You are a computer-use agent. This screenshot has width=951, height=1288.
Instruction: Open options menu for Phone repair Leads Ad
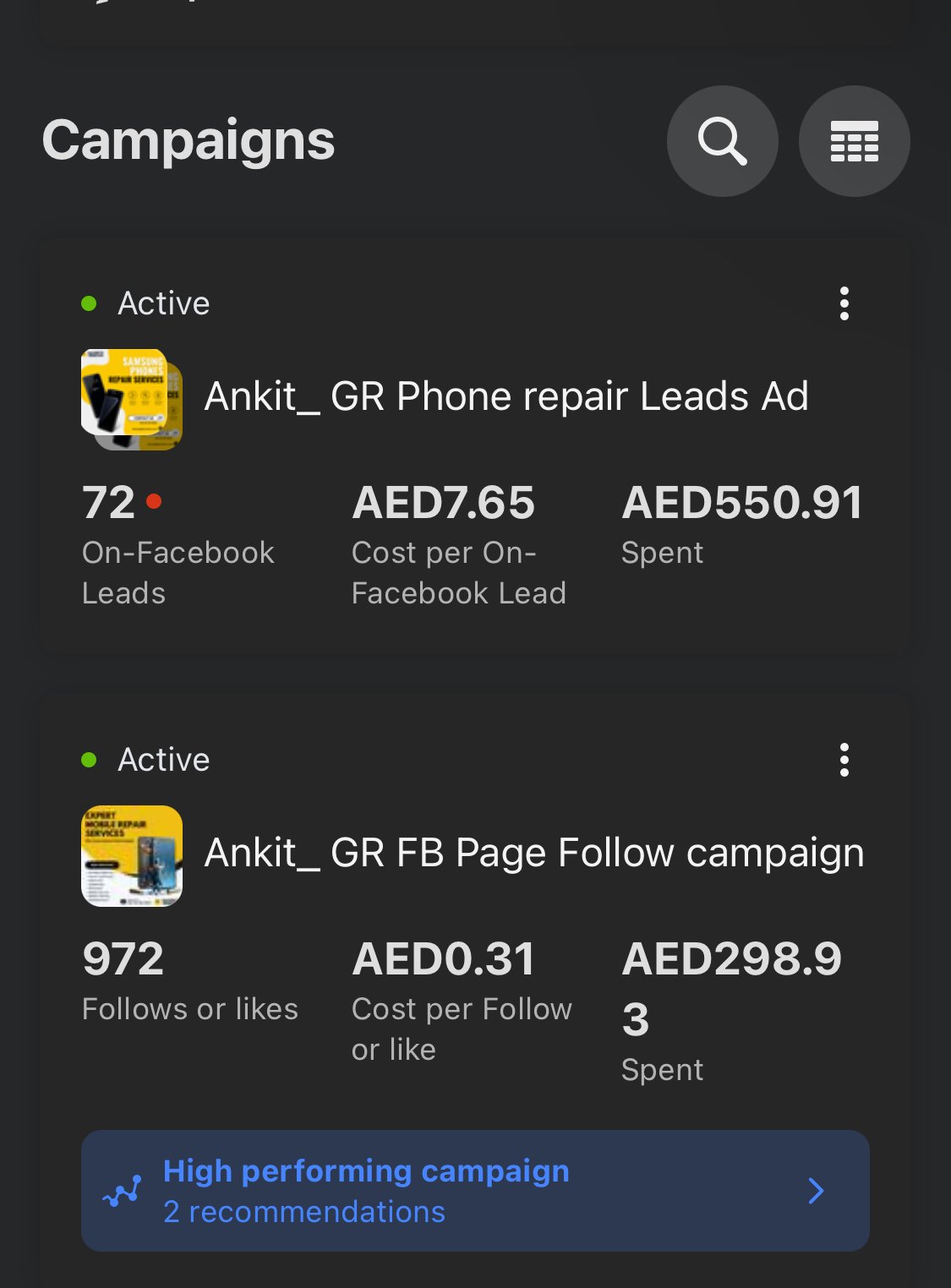[844, 303]
